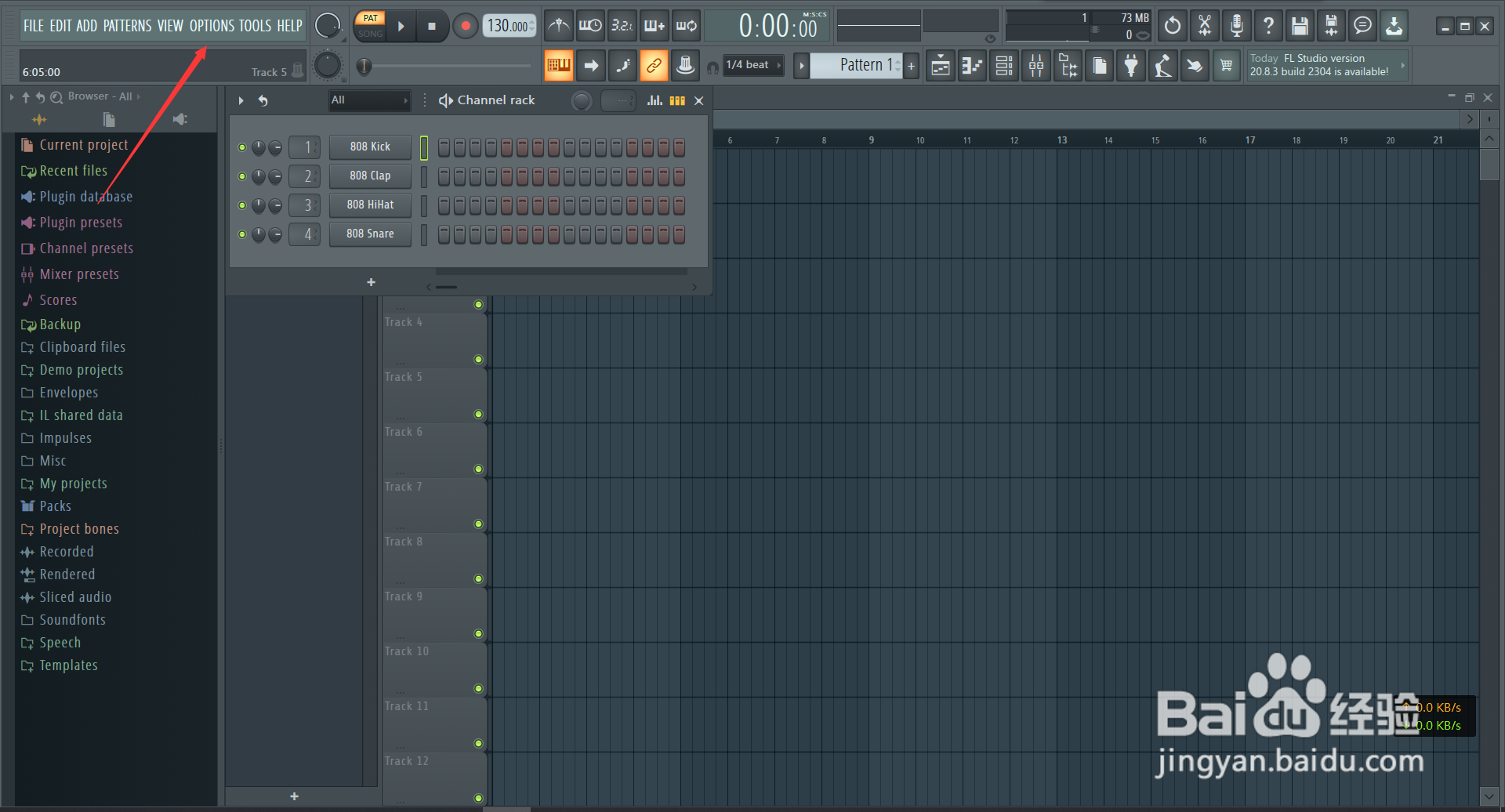Click the metronome icon in the transport
Screen dimensions: 1505x812
point(559,25)
